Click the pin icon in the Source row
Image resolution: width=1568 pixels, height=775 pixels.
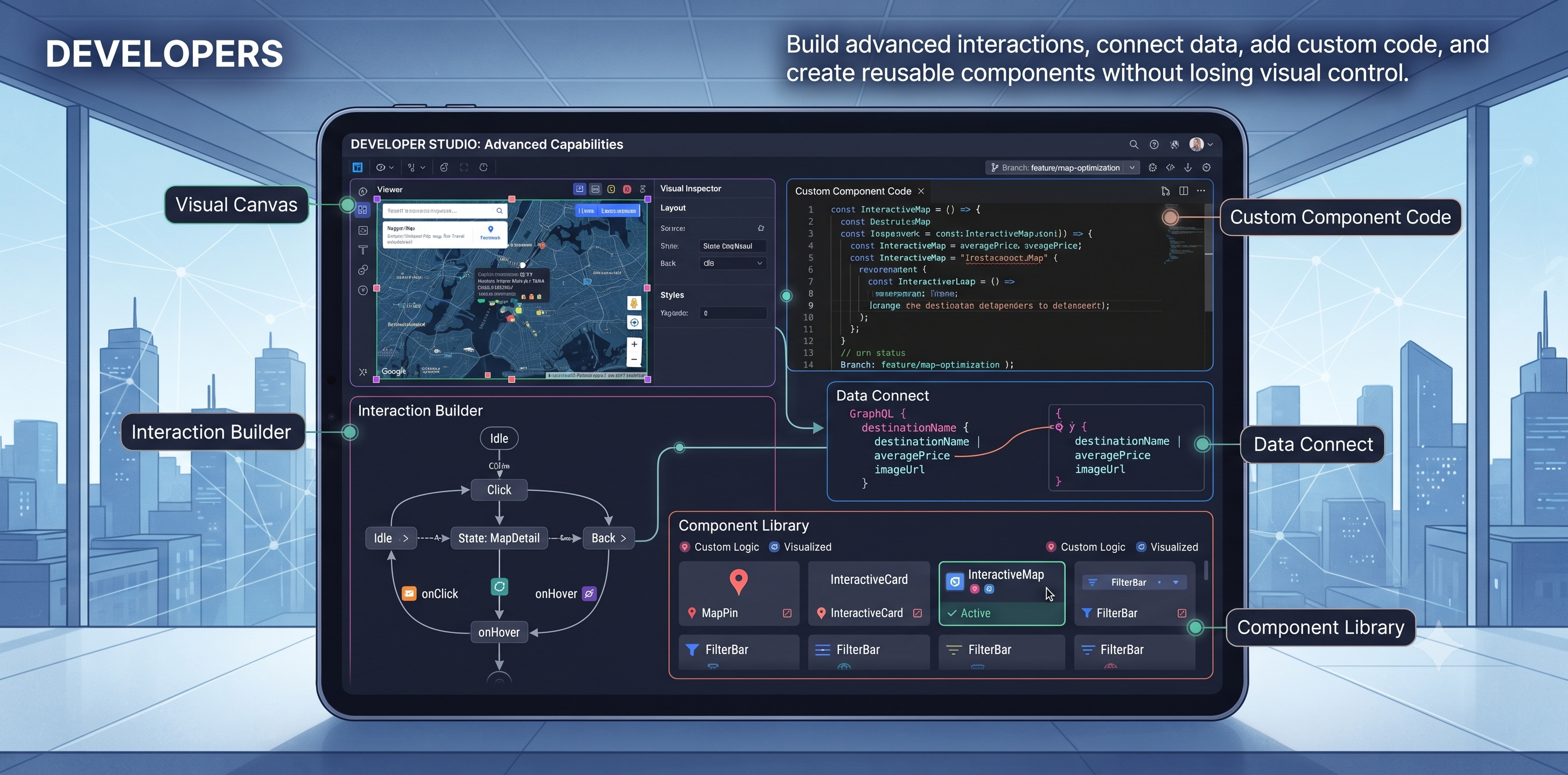[x=761, y=228]
